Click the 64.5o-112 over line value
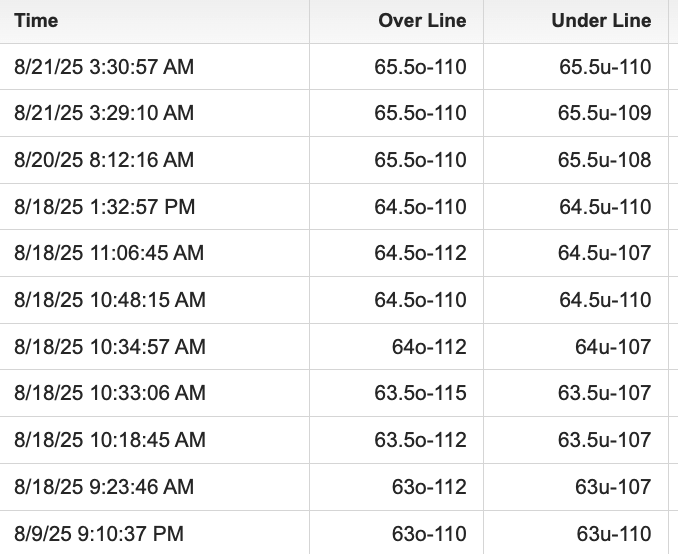 [x=420, y=253]
